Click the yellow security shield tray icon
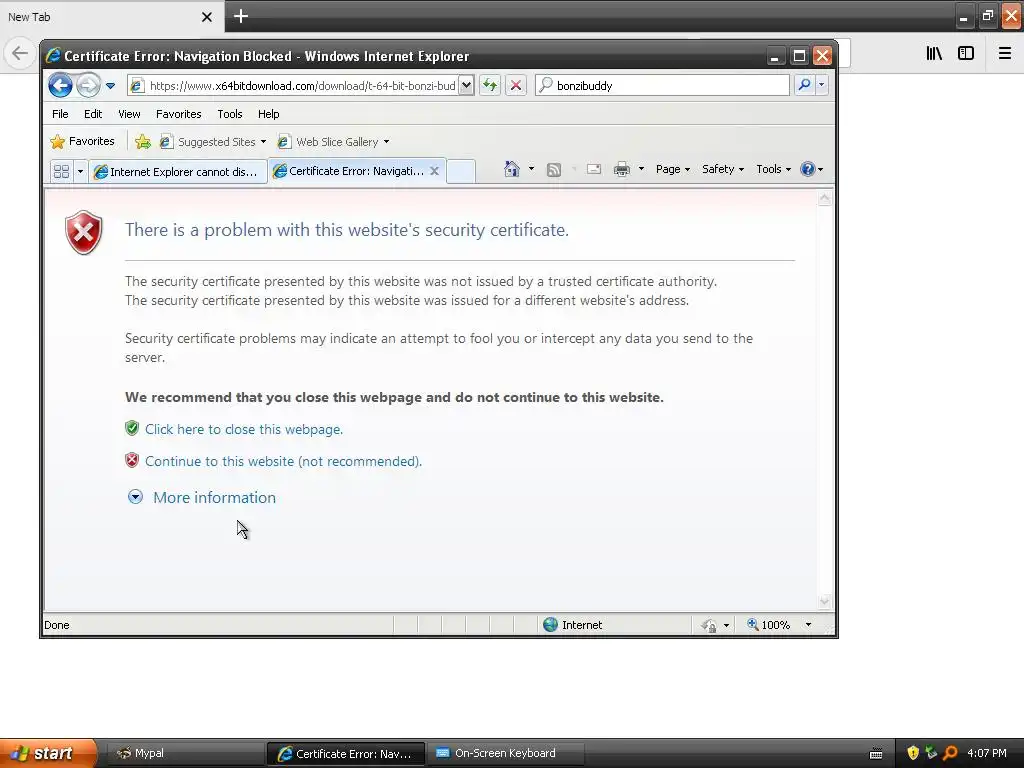1024x768 pixels. point(912,754)
